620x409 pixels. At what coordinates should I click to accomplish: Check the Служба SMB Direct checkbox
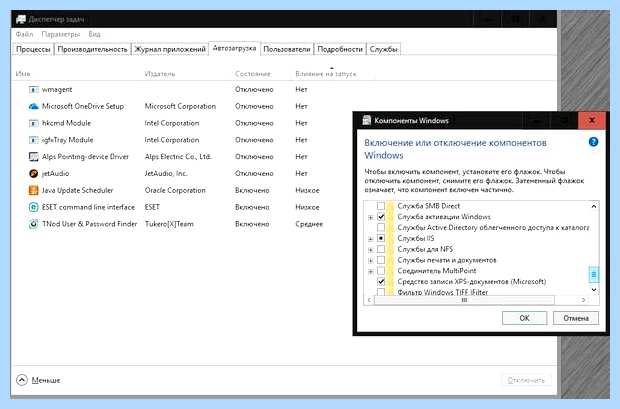381,206
